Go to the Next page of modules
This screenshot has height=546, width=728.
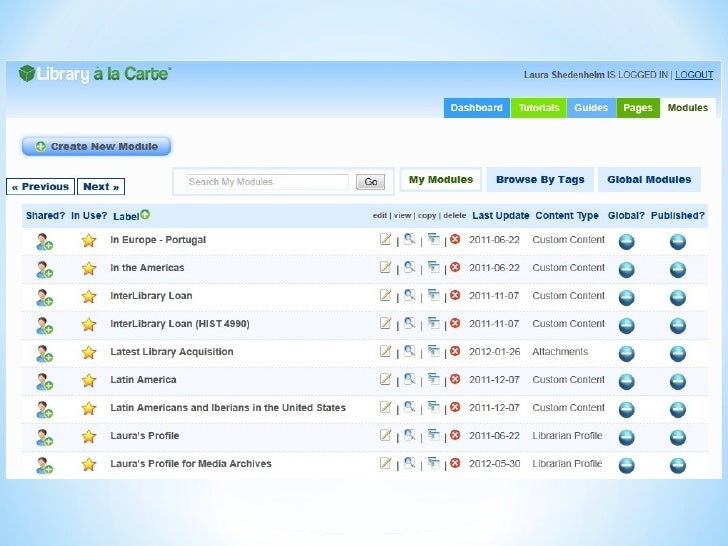101,187
